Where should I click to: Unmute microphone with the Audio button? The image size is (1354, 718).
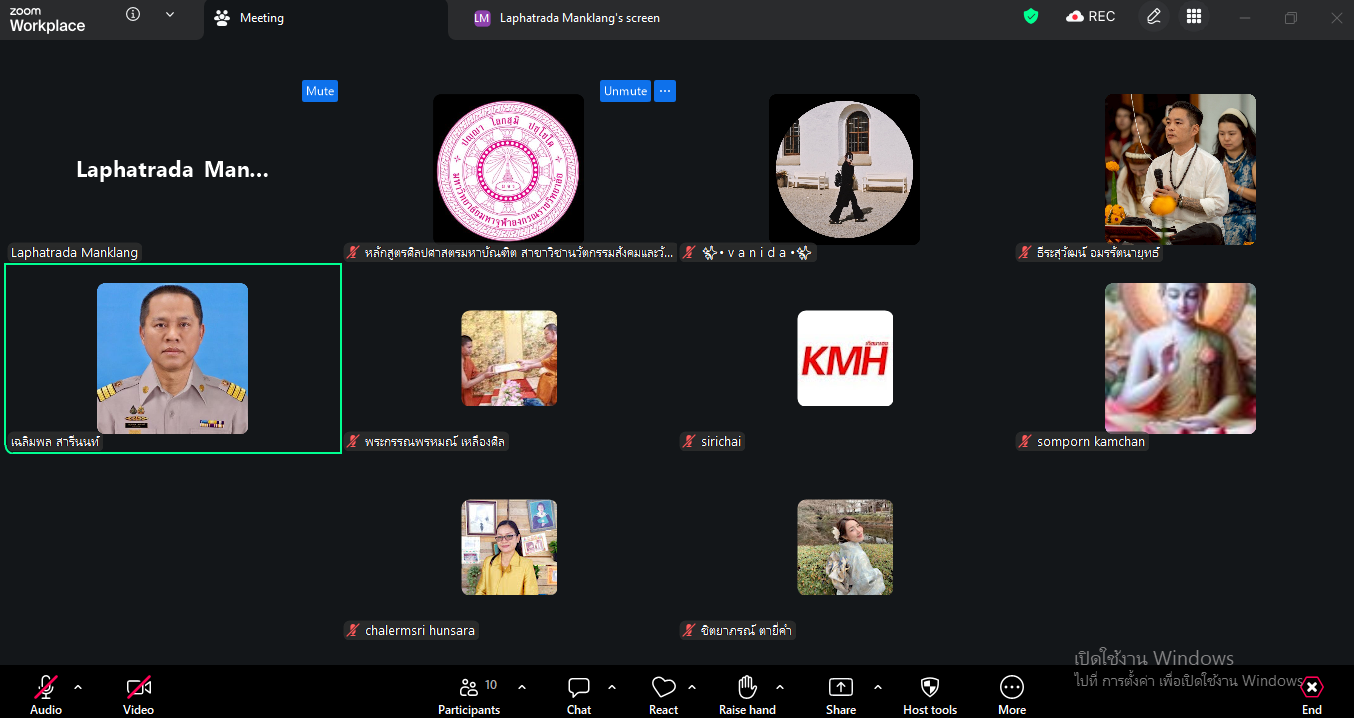tap(46, 688)
